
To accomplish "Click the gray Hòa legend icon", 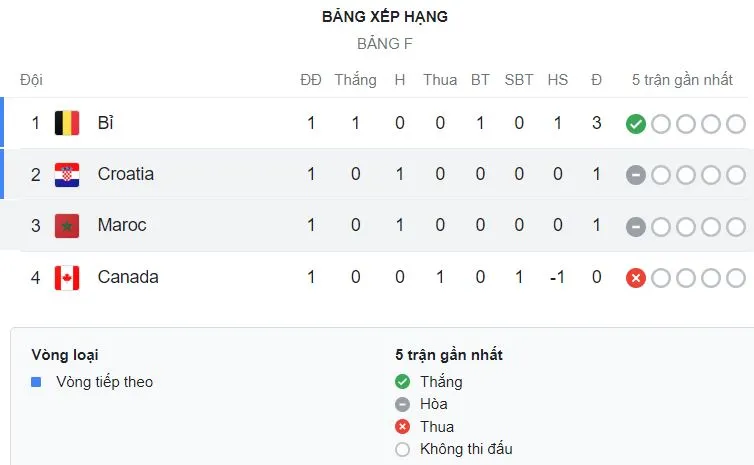I will pyautogui.click(x=403, y=404).
